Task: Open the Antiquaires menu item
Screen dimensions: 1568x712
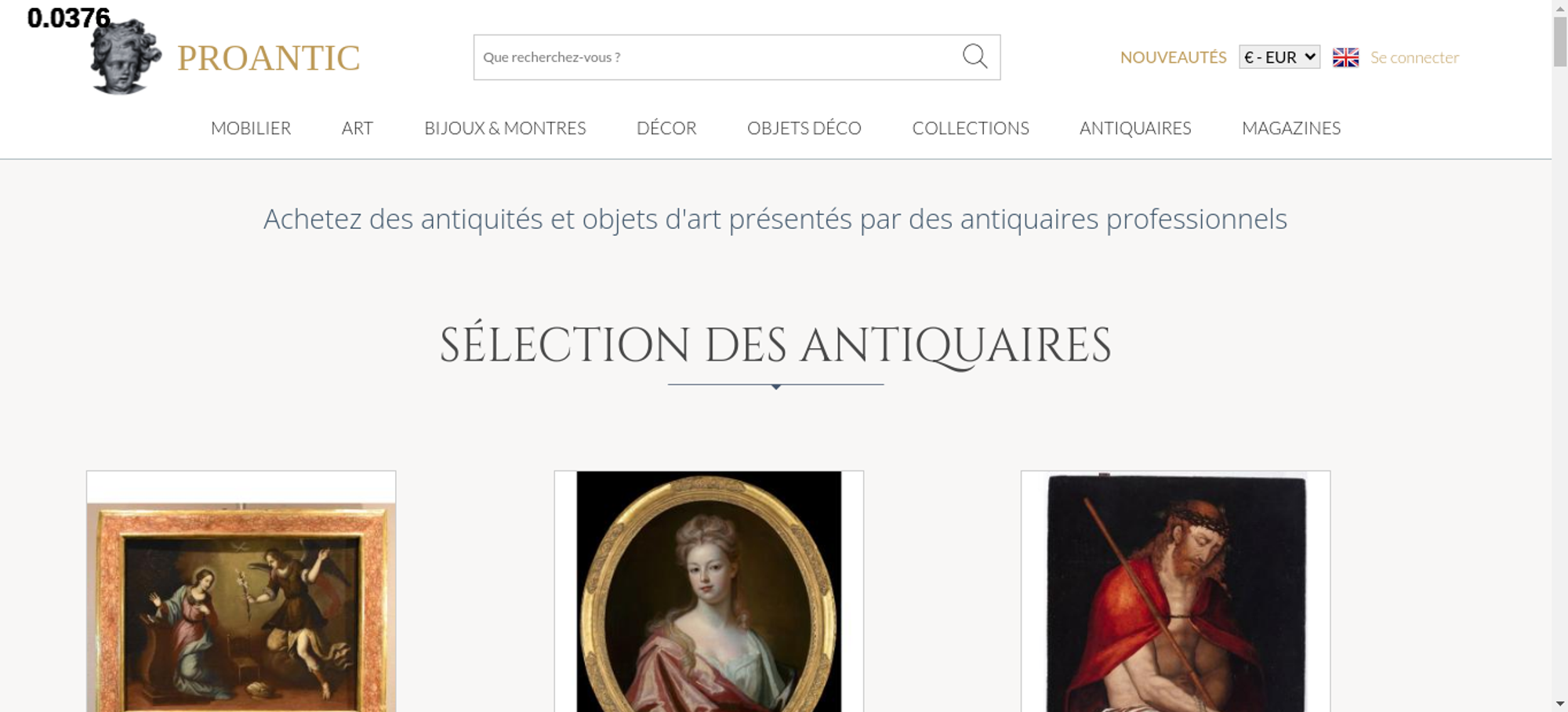Action: click(x=1134, y=128)
